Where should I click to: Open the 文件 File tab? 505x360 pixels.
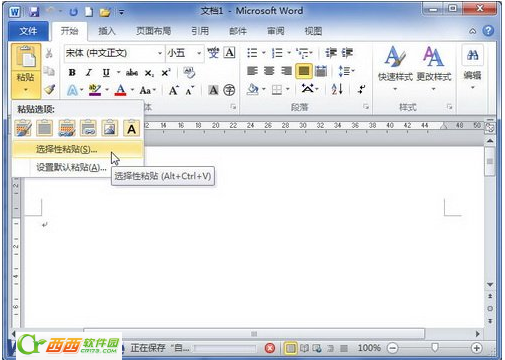point(28,31)
